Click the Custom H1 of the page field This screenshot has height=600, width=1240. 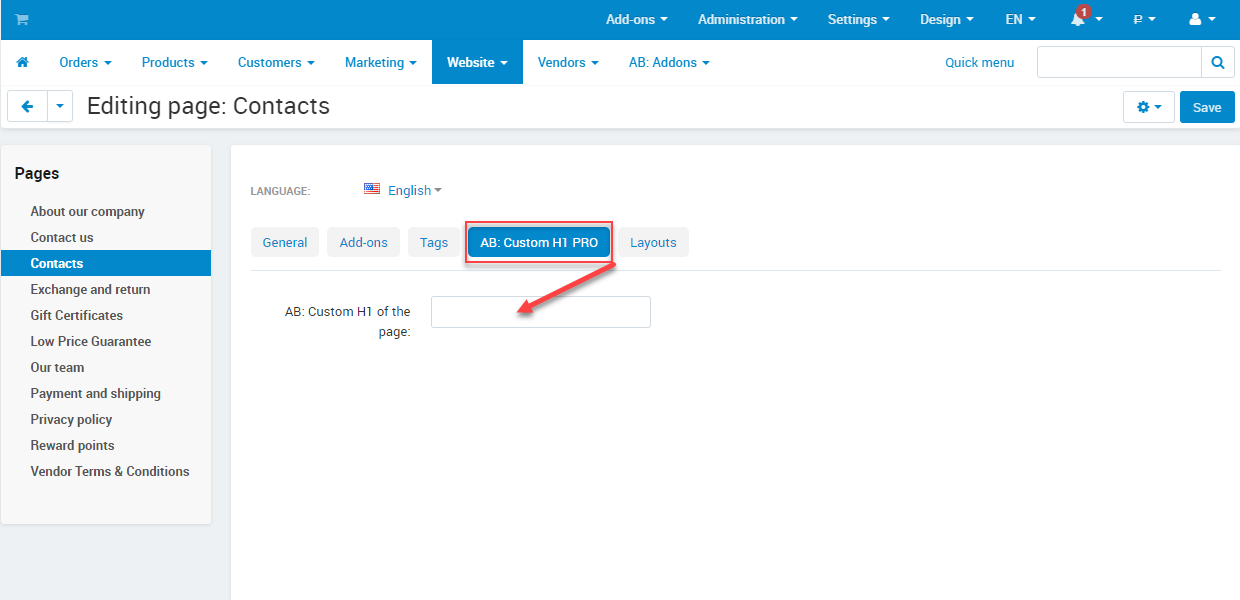click(540, 312)
